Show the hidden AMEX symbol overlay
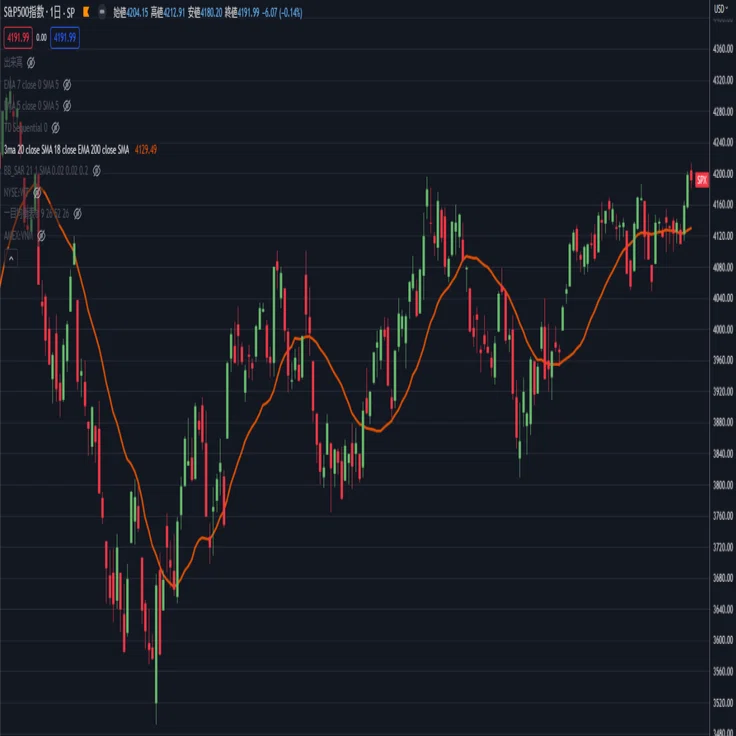This screenshot has height=736, width=736. [x=41, y=235]
